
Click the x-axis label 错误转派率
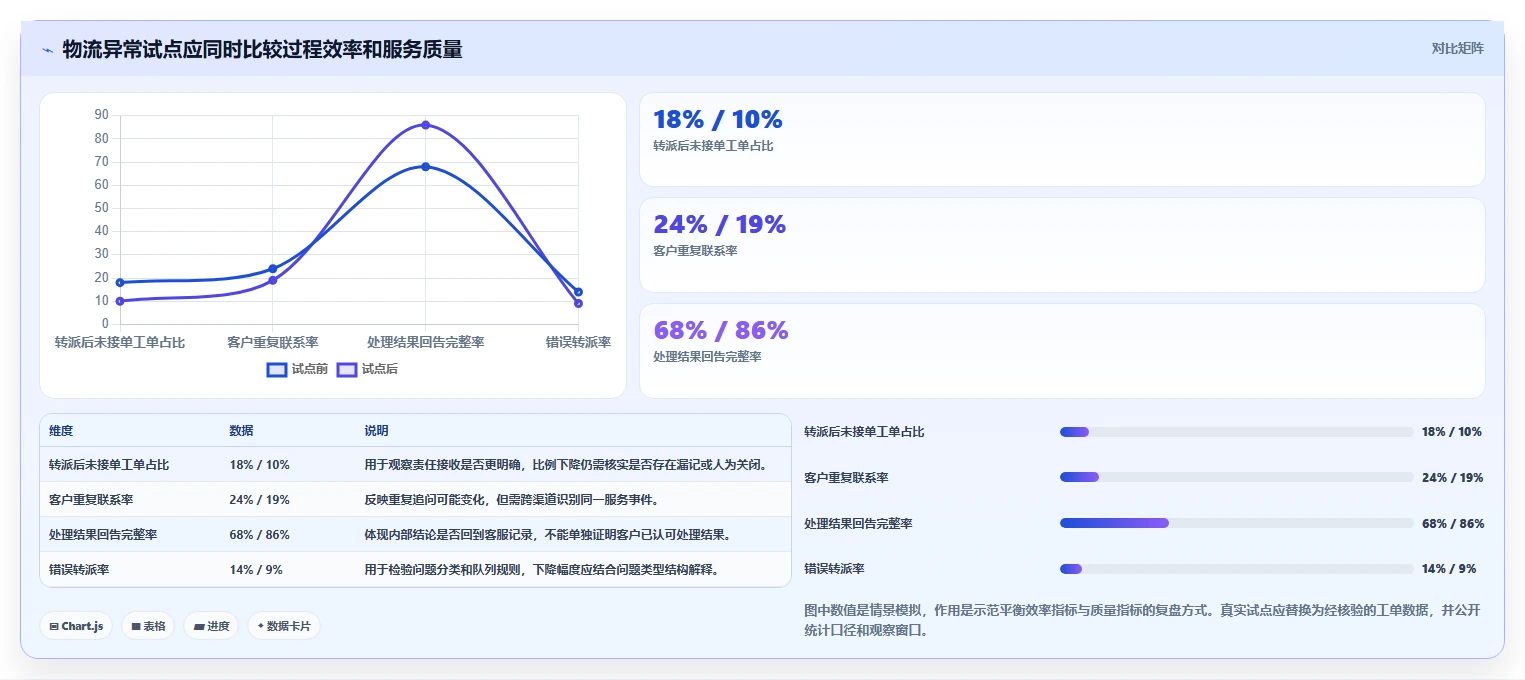pyautogui.click(x=578, y=342)
